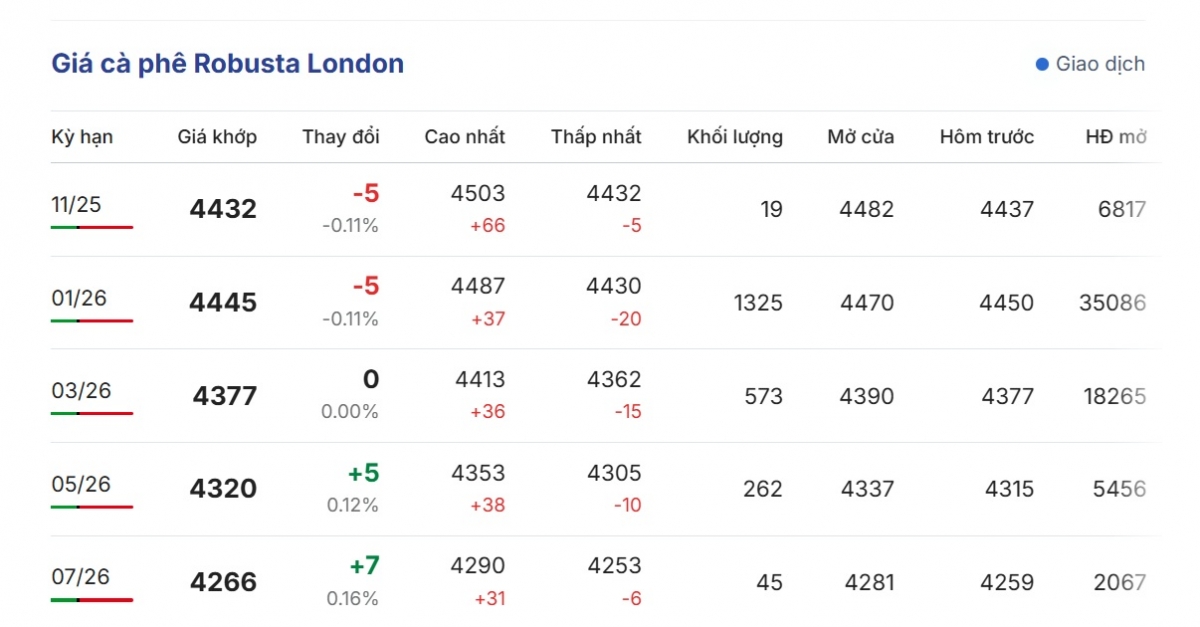Click the Hôm trước column header
The width and height of the screenshot is (1200, 627).
click(987, 137)
